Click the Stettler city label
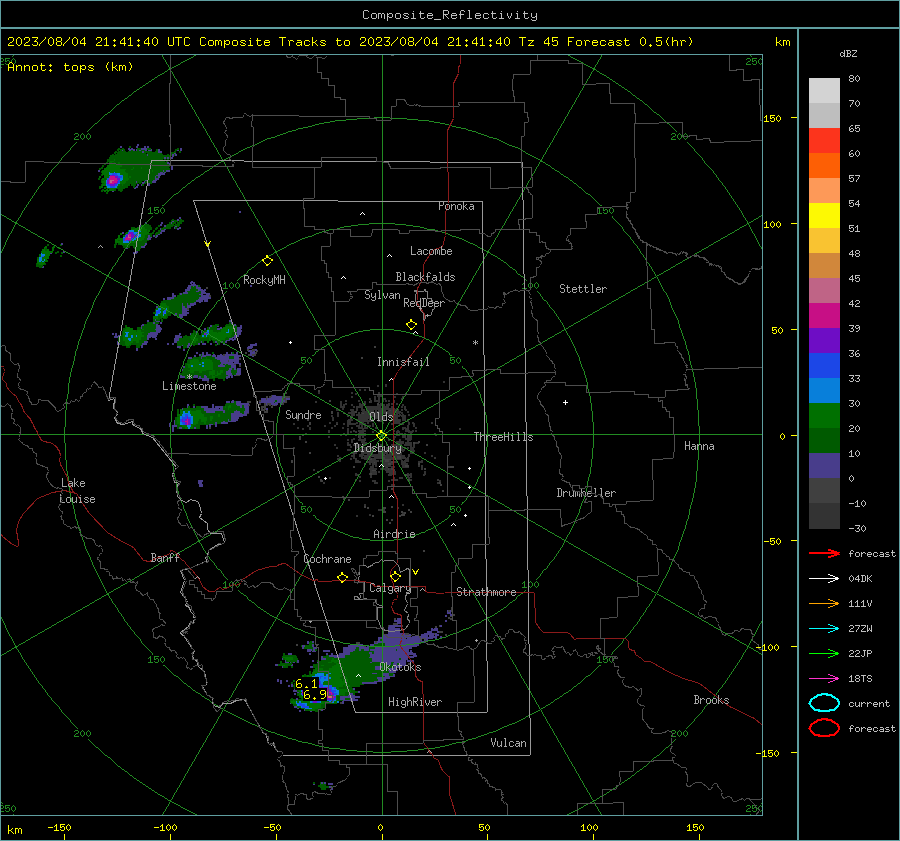The height and width of the screenshot is (841, 900). (x=583, y=289)
